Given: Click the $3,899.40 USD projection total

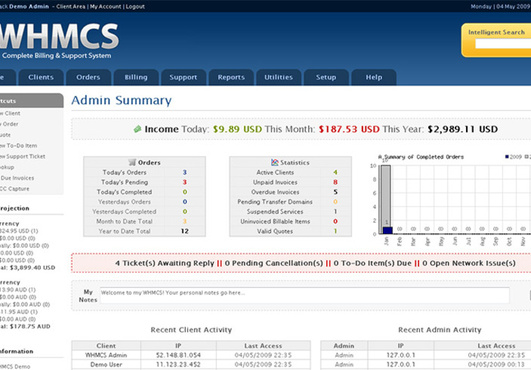Looking at the screenshot, I should point(33,267).
